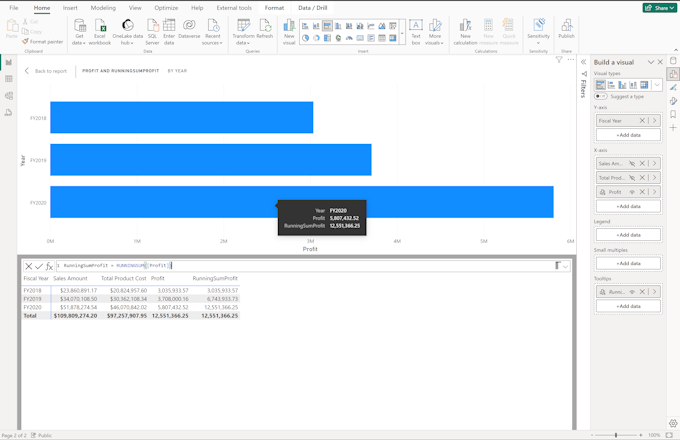Open OneLake data hub
The height and width of the screenshot is (440, 680).
128,32
